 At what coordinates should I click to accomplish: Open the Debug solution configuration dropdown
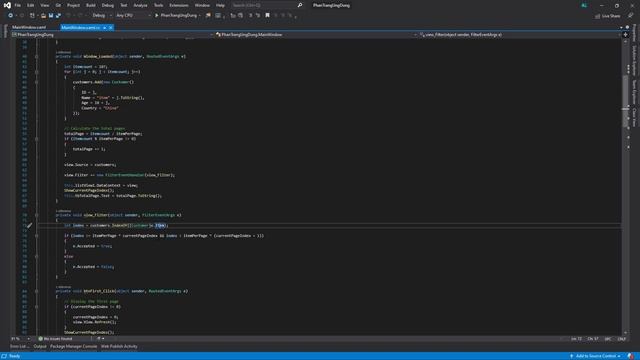(x=102, y=16)
